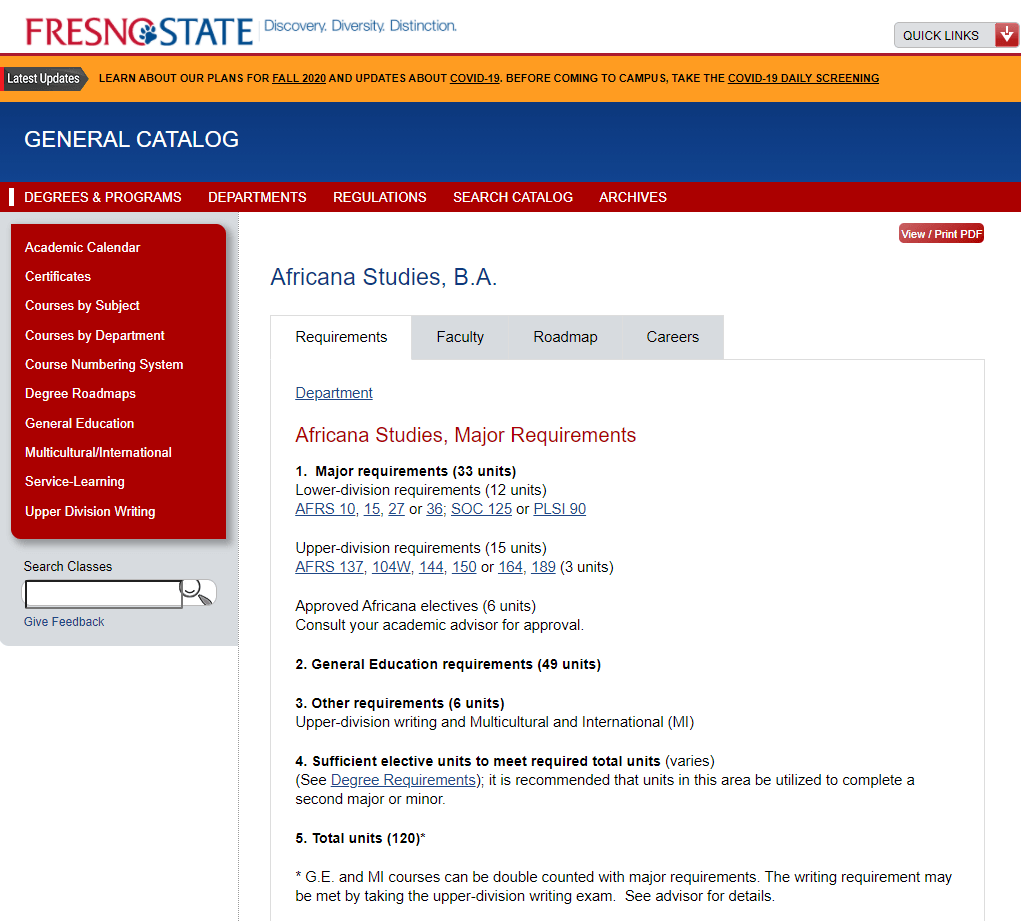The image size is (1021, 921).
Task: Open the Degree Roadmaps sidebar link
Action: 78,394
